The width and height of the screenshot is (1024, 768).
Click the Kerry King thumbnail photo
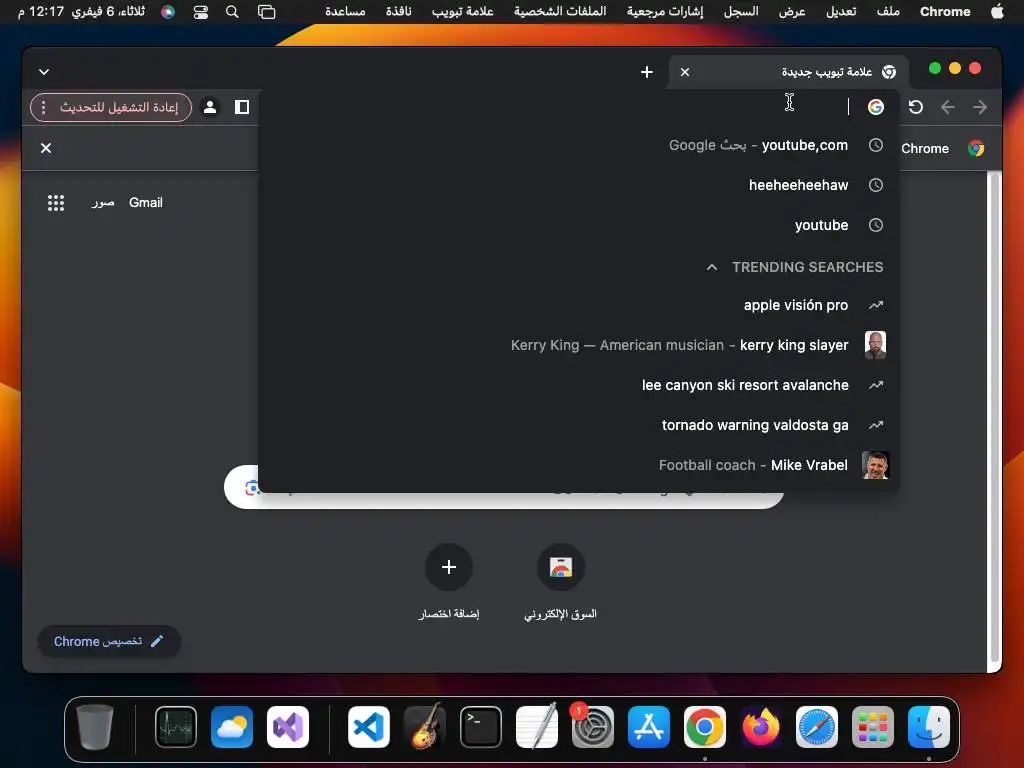tap(875, 345)
